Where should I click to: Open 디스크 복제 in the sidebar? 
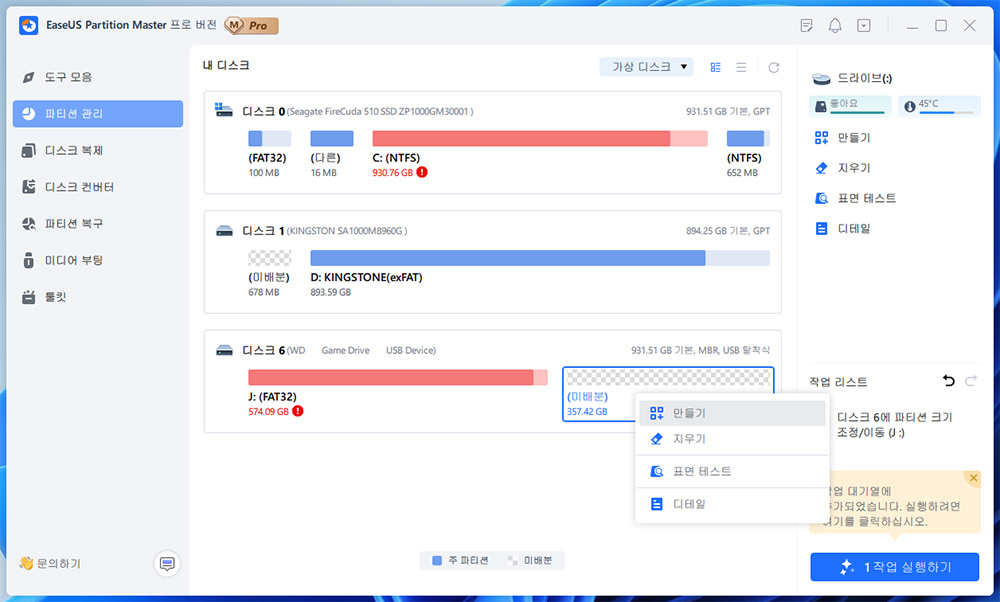click(x=97, y=150)
